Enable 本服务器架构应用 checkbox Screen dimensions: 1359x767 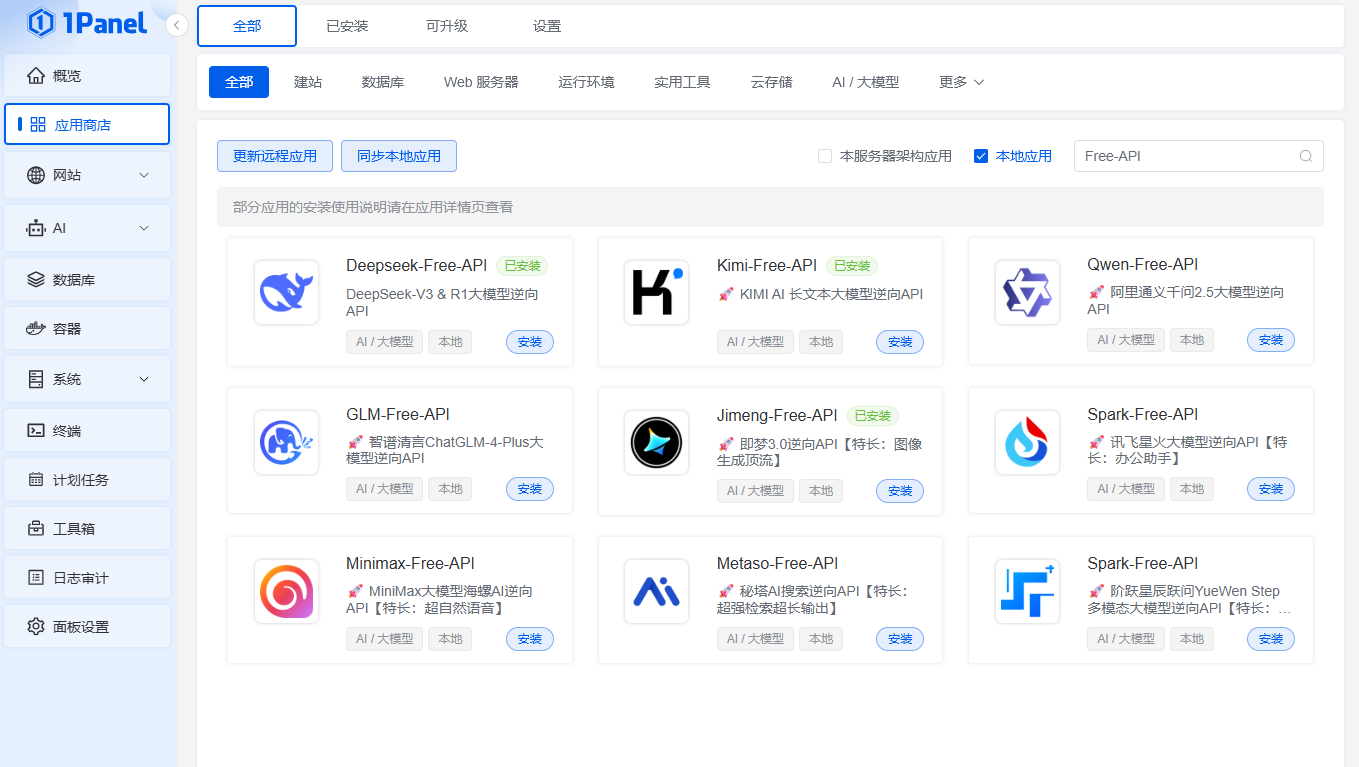(825, 156)
